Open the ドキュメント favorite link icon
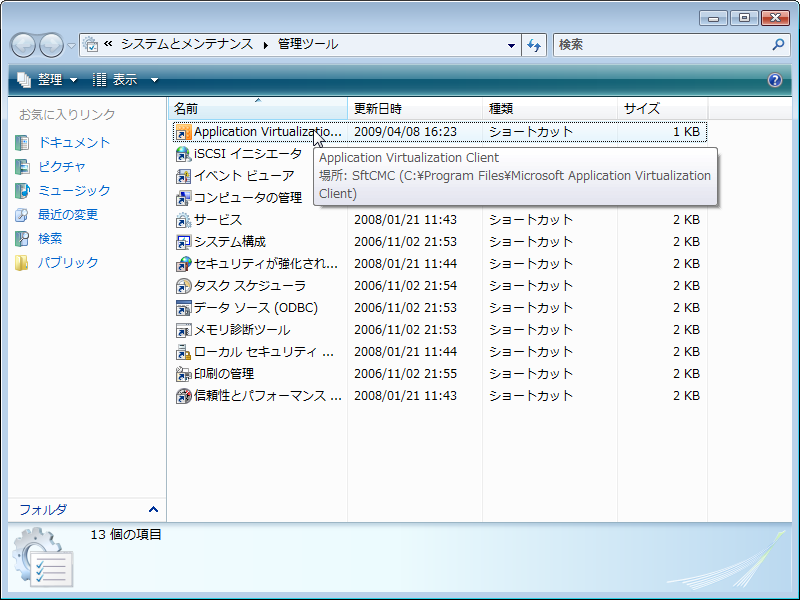 point(22,143)
